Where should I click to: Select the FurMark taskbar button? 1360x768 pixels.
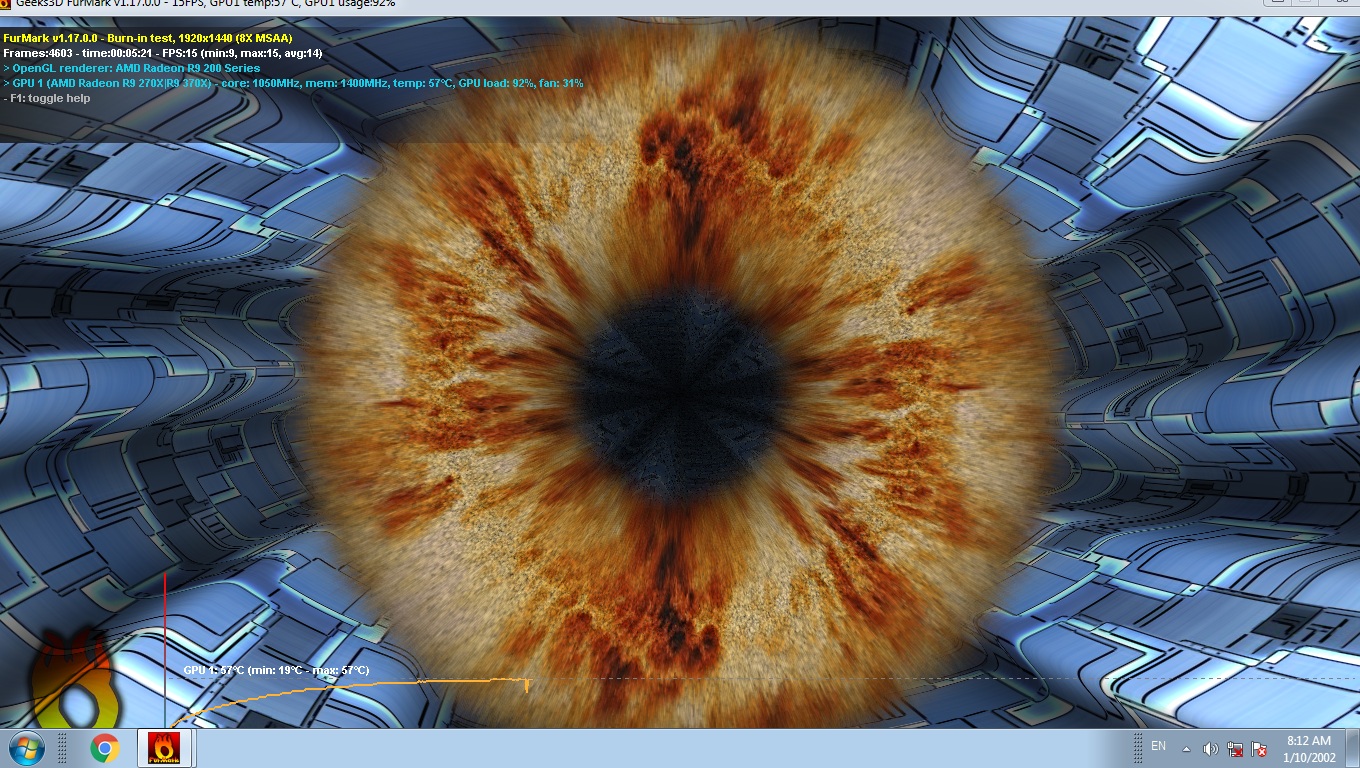pyautogui.click(x=164, y=748)
